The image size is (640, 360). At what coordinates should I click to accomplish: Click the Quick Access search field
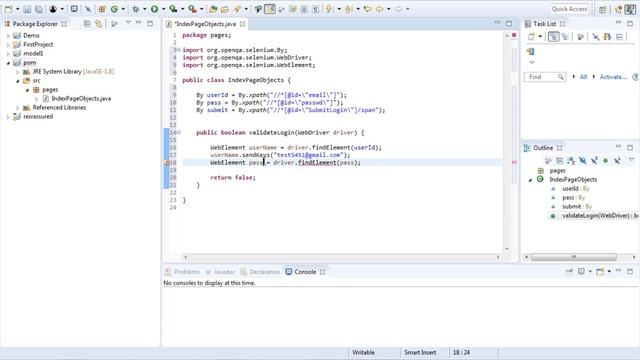pos(569,9)
